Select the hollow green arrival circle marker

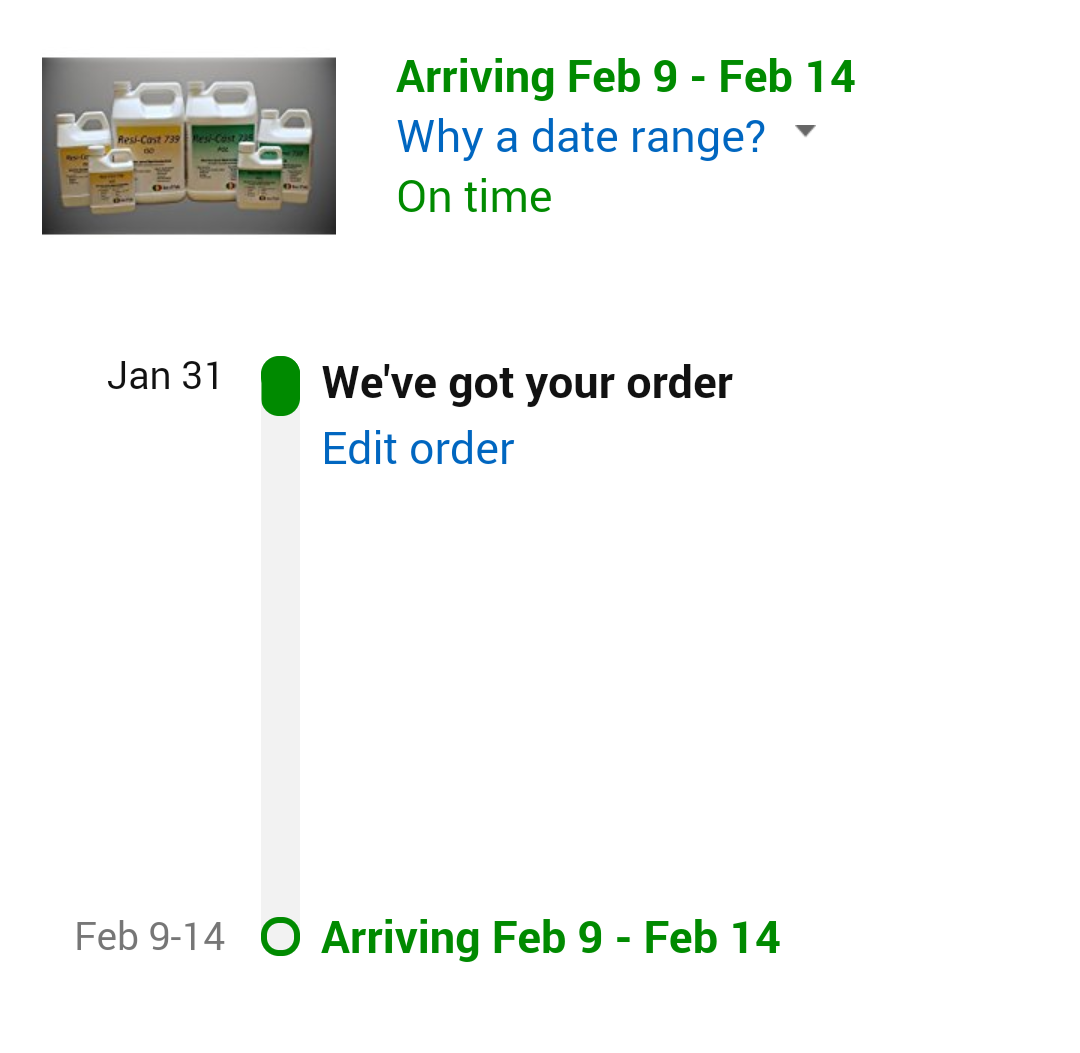tap(280, 937)
